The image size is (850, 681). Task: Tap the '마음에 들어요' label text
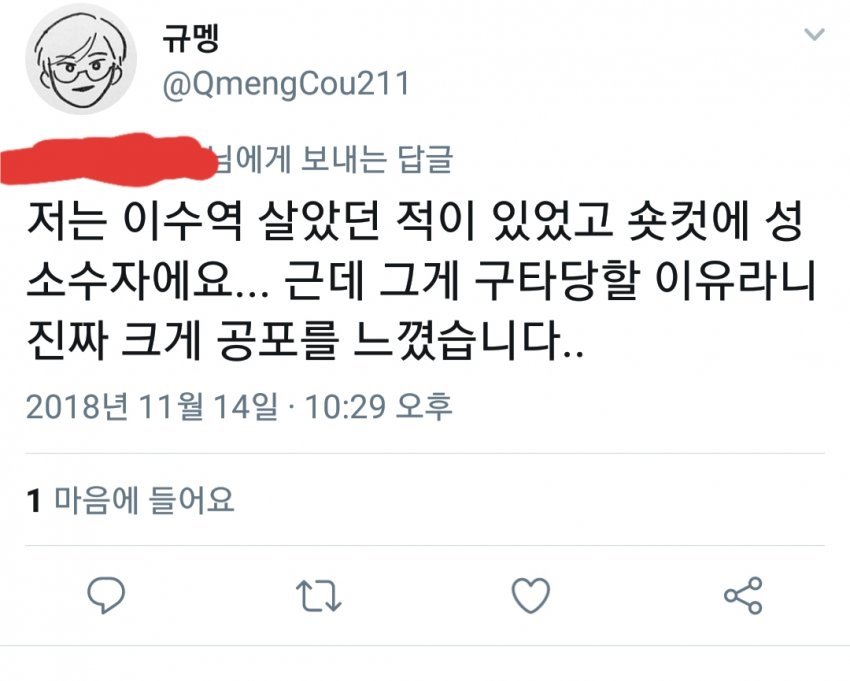point(144,499)
